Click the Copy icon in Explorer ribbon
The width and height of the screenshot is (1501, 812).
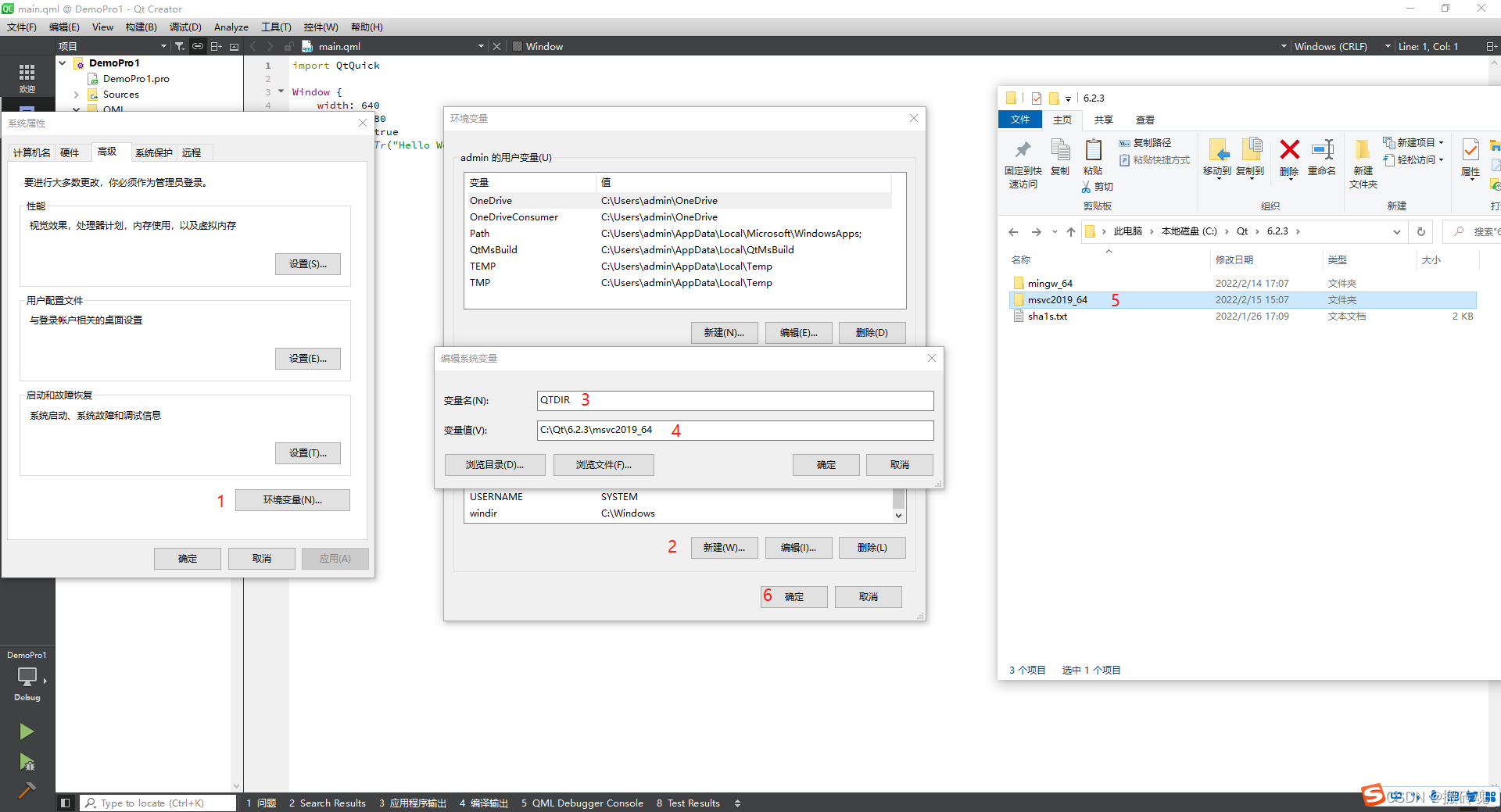pyautogui.click(x=1060, y=150)
